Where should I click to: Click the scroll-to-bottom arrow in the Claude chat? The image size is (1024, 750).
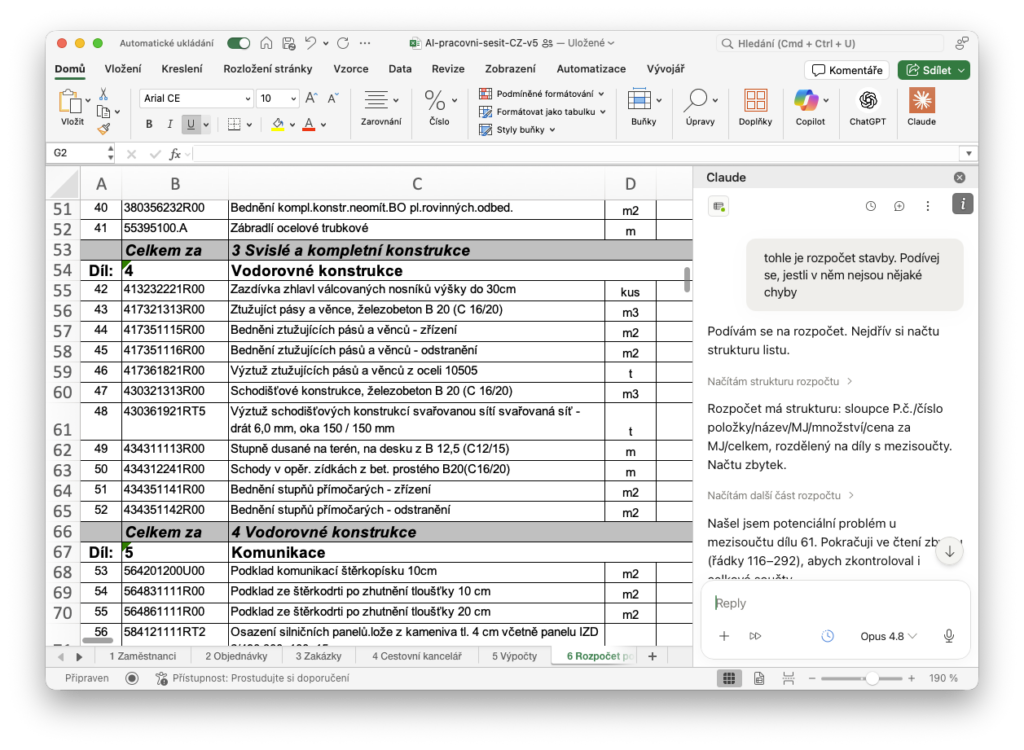pos(950,551)
